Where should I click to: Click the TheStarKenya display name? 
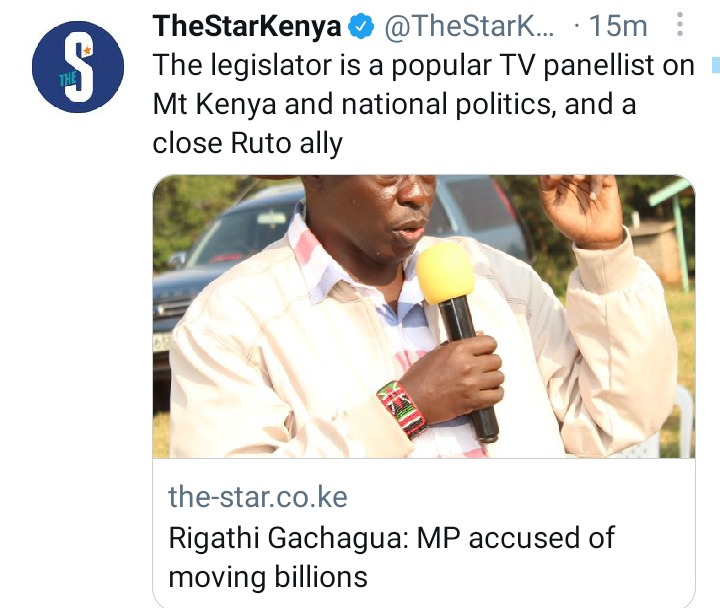tap(248, 26)
